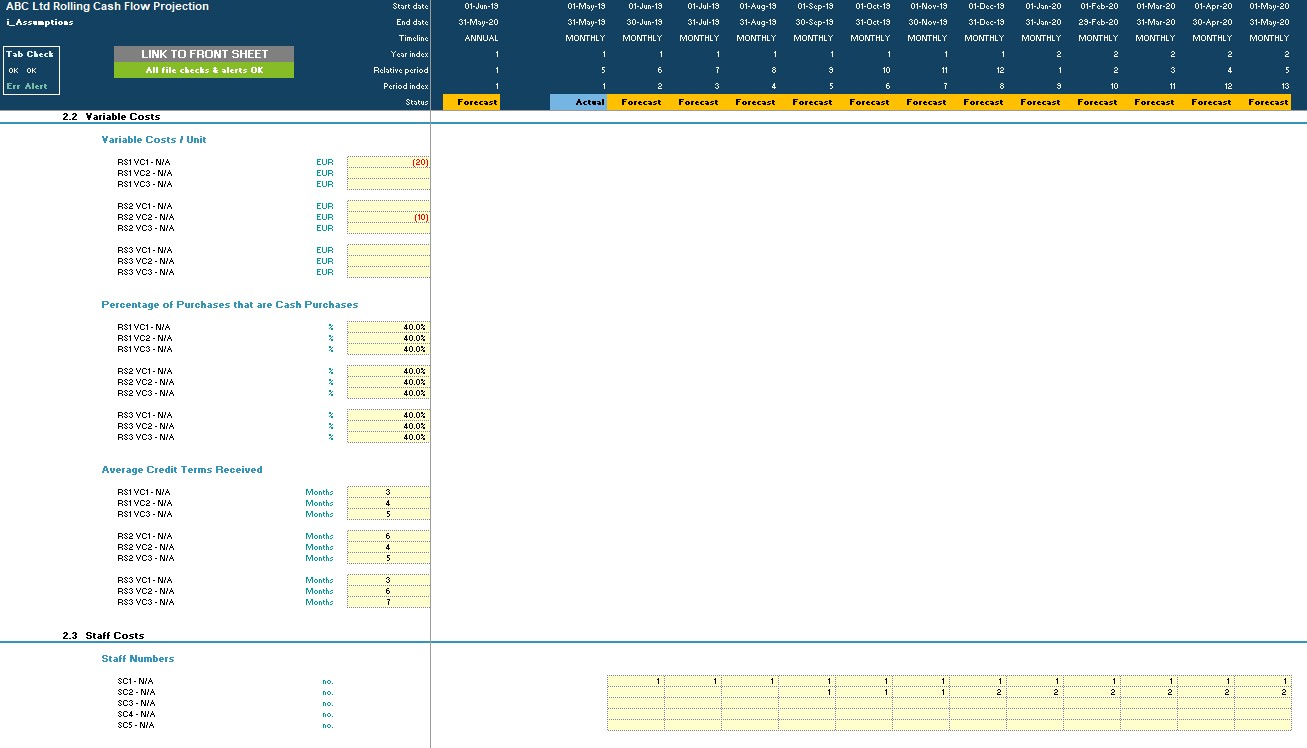The image size is (1307, 748).
Task: Select the Period index row label
Action: click(408, 86)
